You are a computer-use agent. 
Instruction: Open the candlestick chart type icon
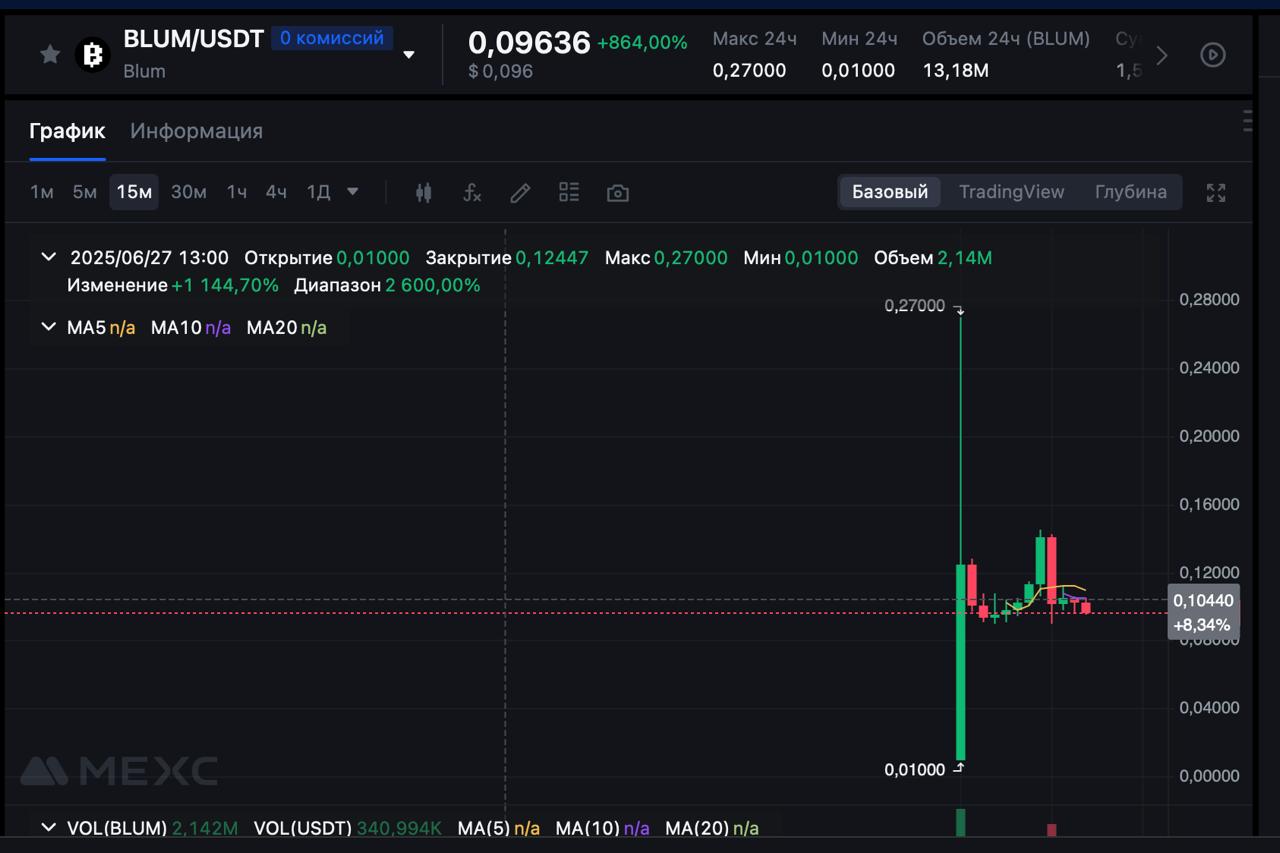pyautogui.click(x=423, y=193)
